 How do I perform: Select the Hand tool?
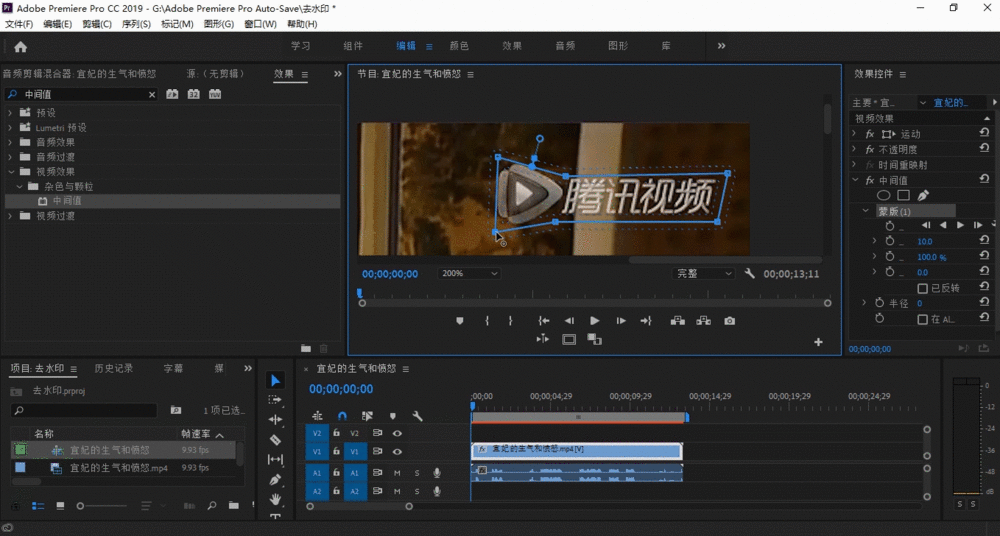(275, 499)
